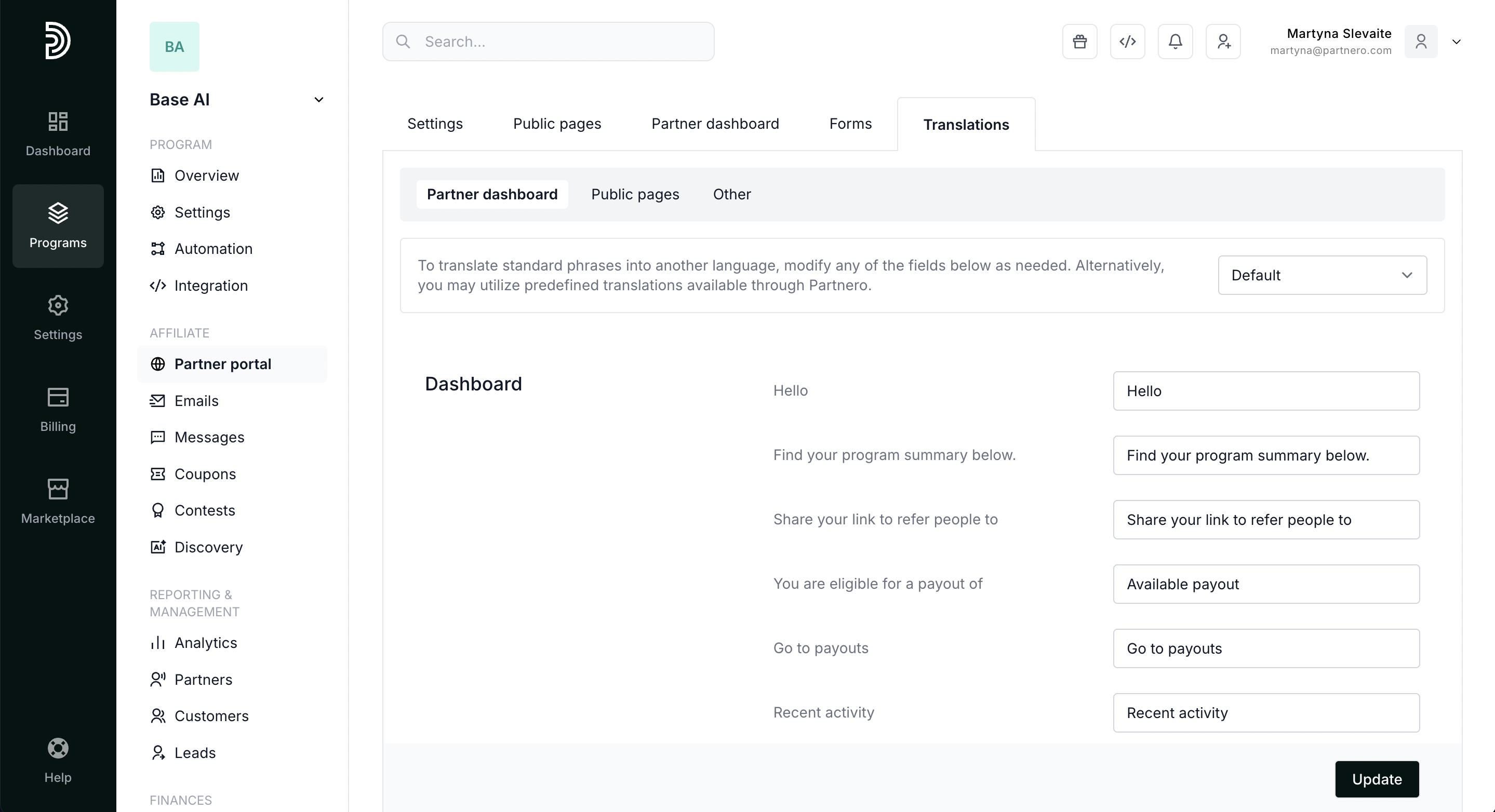Open Coupons in the sidebar
The image size is (1495, 812).
tap(205, 474)
